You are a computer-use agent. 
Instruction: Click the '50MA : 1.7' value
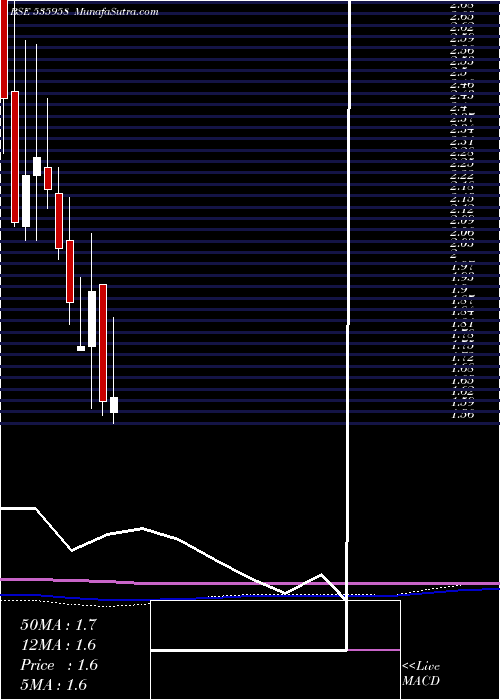pyautogui.click(x=58, y=625)
